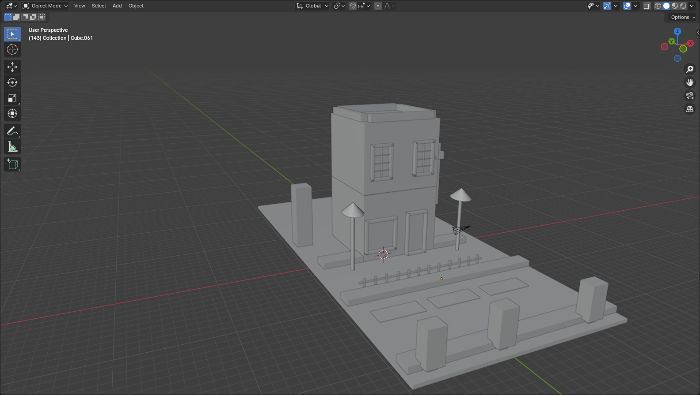Open the Select menu
Screen dimensions: 700x395
(98, 6)
